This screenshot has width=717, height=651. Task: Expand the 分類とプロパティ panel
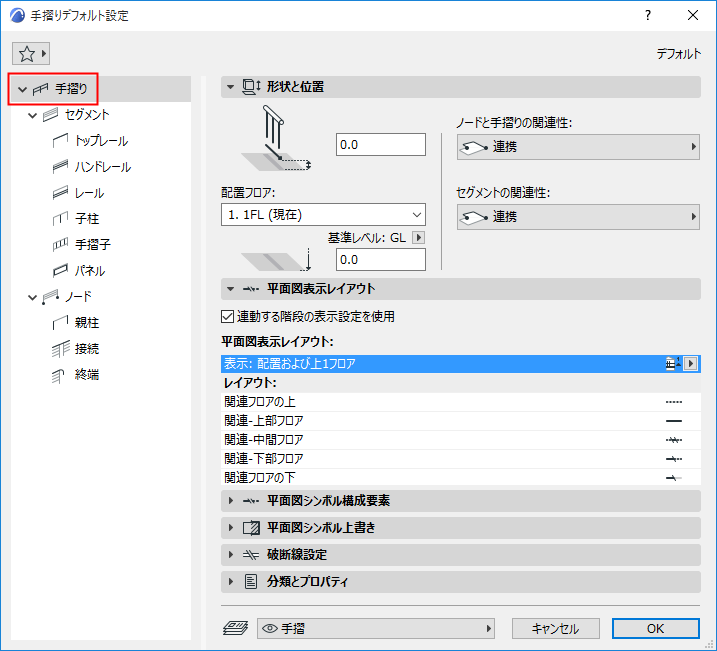point(230,582)
